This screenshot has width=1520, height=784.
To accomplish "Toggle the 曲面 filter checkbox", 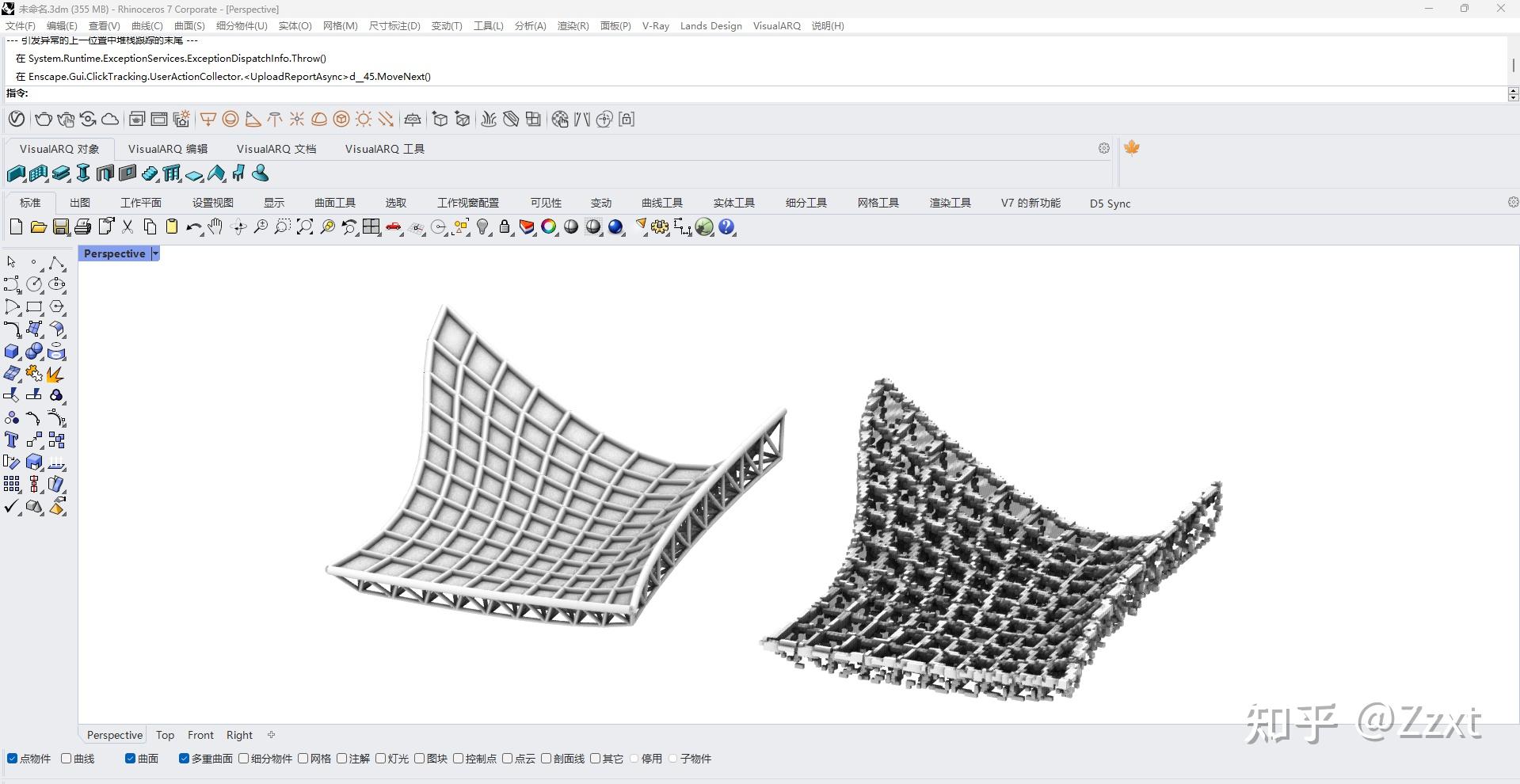I will [x=130, y=759].
